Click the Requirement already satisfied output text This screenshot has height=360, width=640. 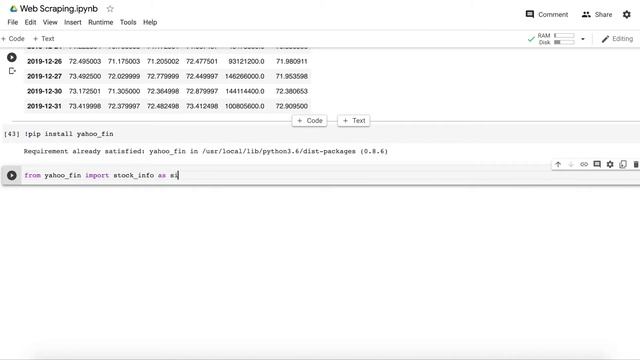pos(206,151)
